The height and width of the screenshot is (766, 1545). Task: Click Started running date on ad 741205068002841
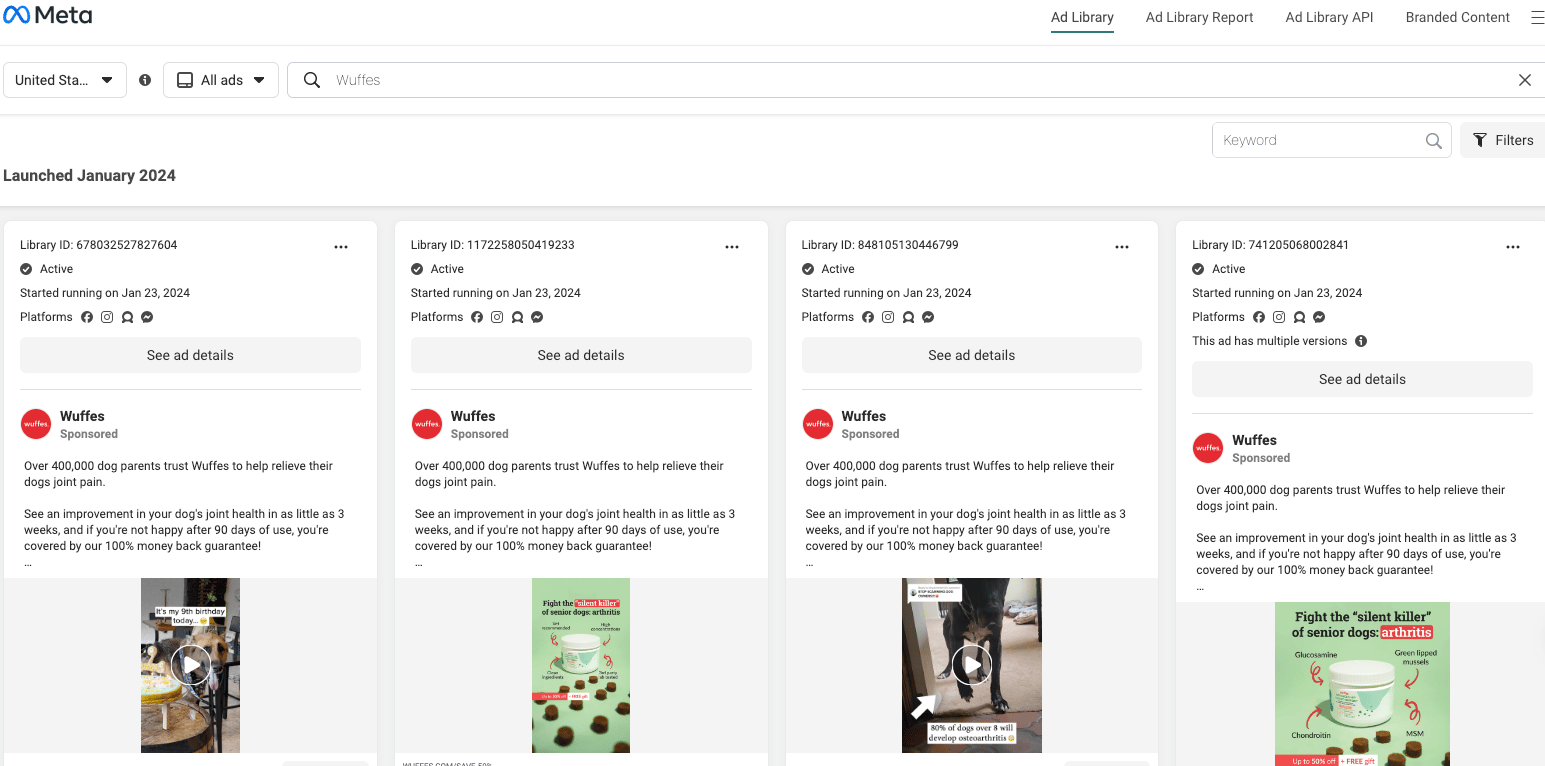click(x=1277, y=293)
